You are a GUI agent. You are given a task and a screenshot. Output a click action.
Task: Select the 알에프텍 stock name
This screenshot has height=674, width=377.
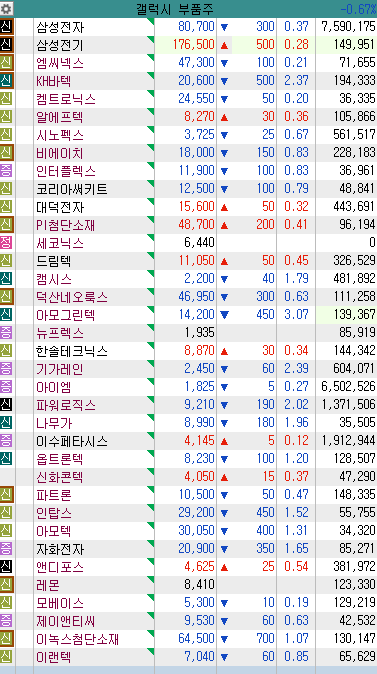[60, 117]
